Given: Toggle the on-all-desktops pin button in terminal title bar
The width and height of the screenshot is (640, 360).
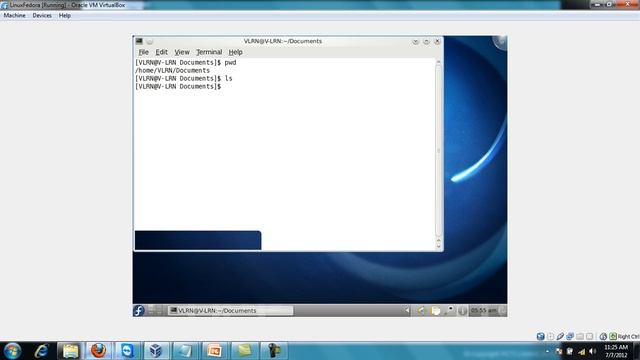Looking at the screenshot, I should pyautogui.click(x=149, y=42).
